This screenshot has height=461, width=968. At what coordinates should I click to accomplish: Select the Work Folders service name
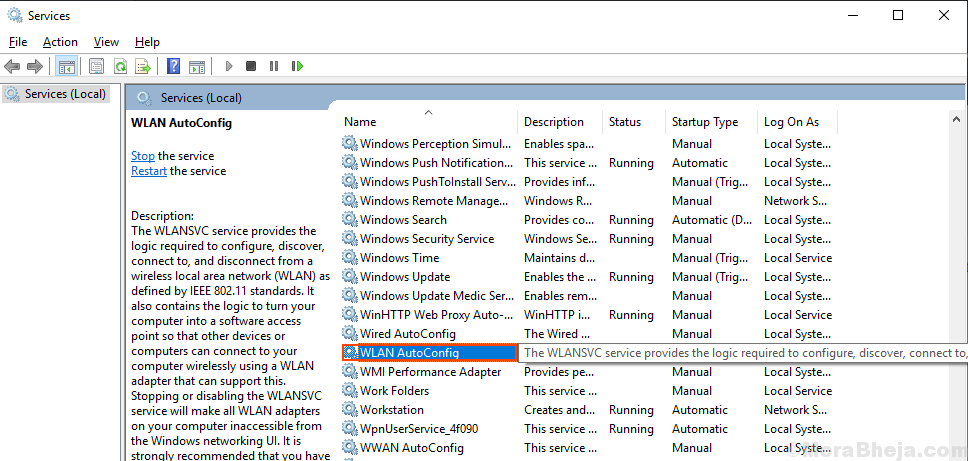click(x=394, y=391)
